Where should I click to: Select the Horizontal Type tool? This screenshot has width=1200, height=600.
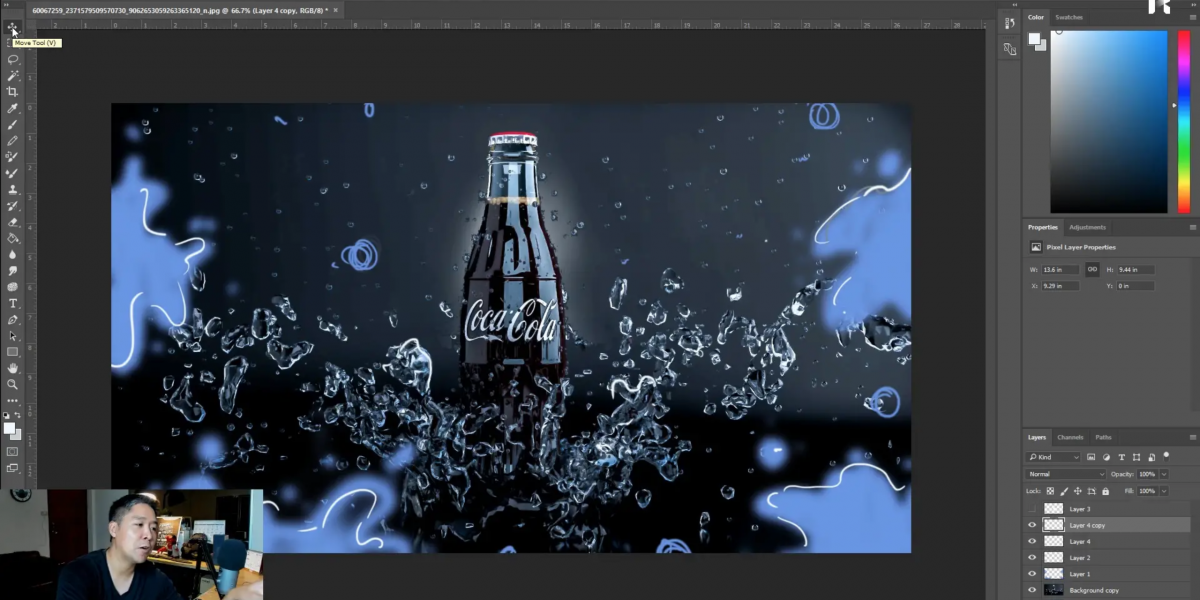click(x=13, y=303)
